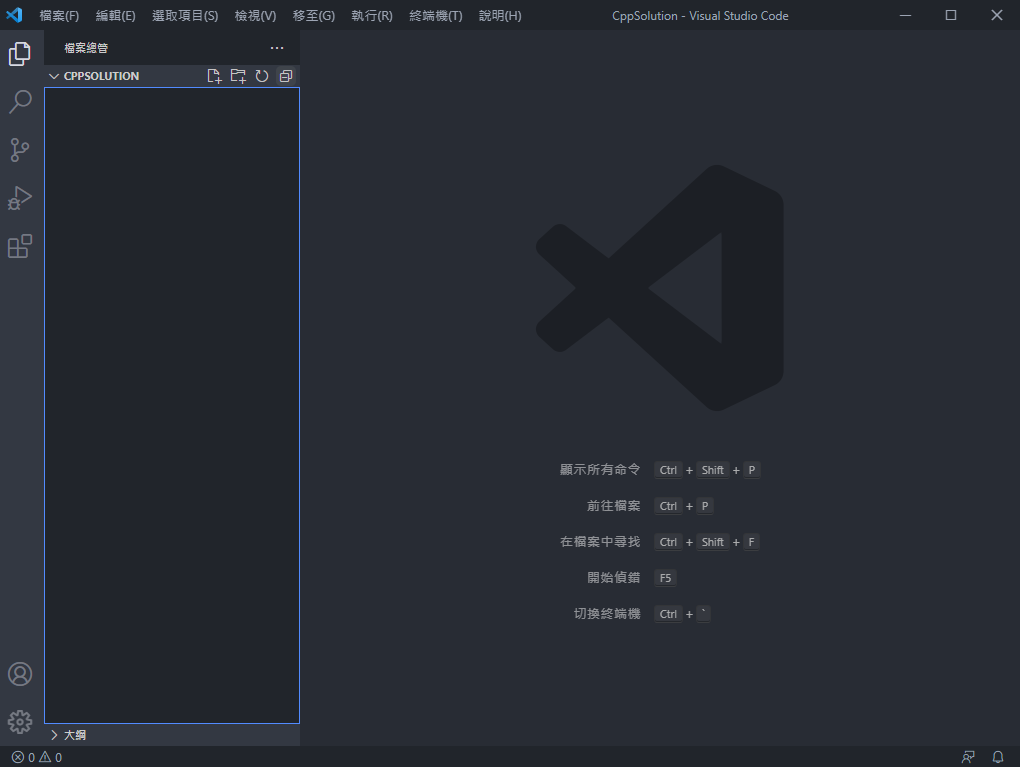
Task: Click the New Folder icon
Action: pos(238,76)
